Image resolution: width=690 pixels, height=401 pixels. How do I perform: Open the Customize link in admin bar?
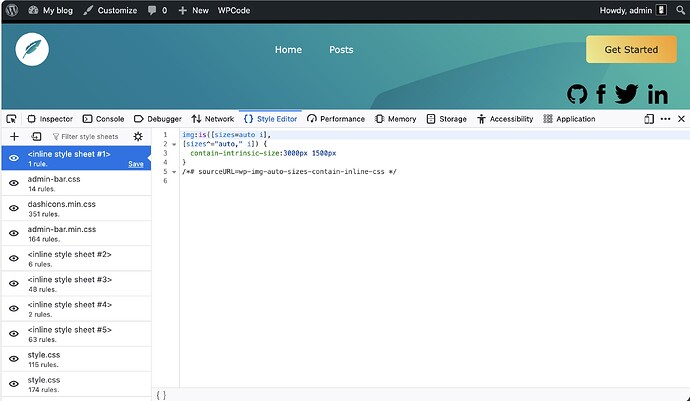110,10
